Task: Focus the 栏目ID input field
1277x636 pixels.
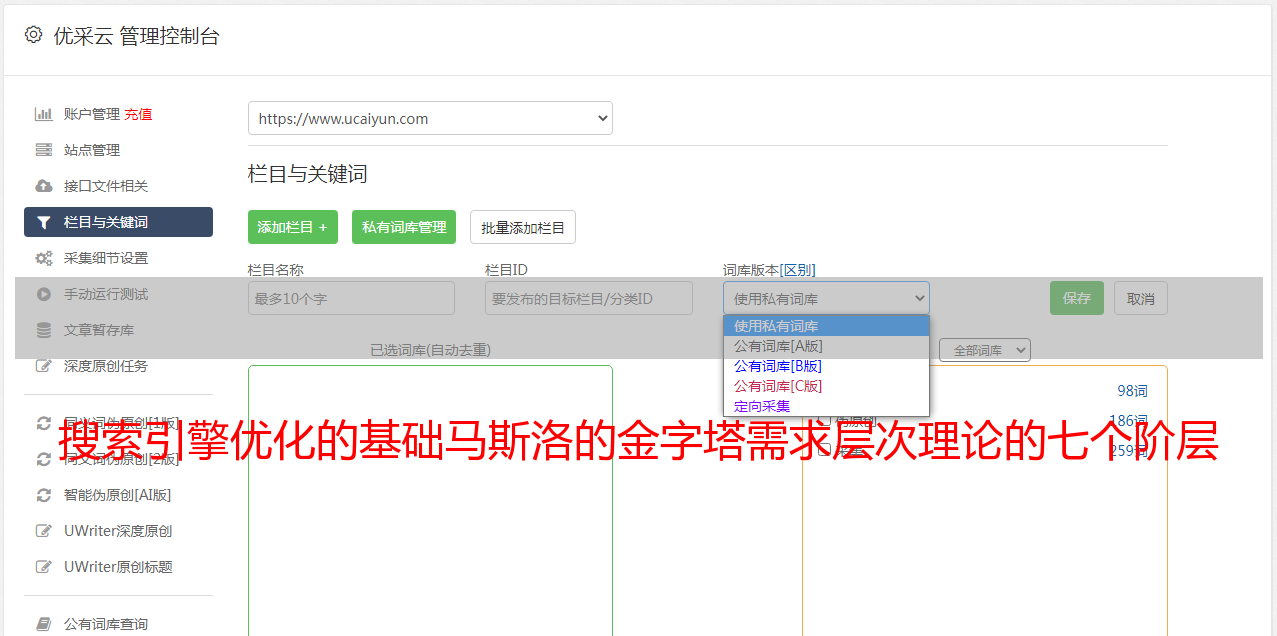Action: [589, 298]
